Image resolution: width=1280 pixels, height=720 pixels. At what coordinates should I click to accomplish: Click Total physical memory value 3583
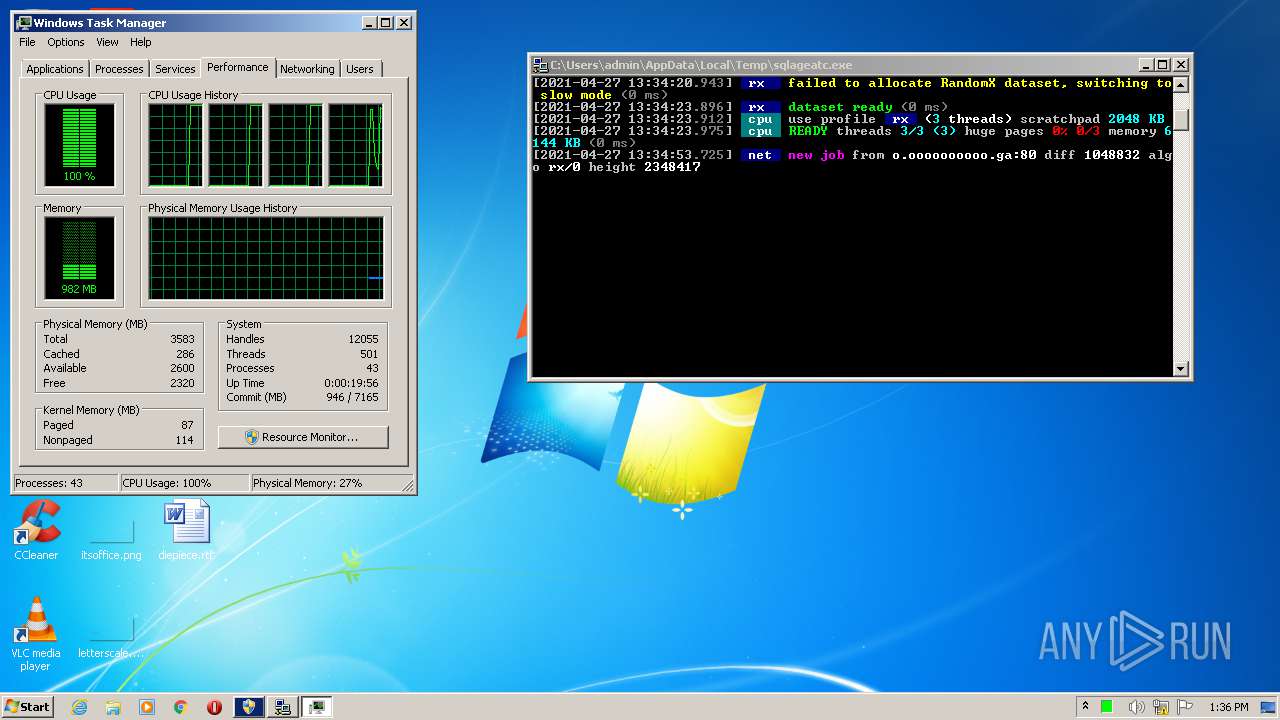click(182, 339)
